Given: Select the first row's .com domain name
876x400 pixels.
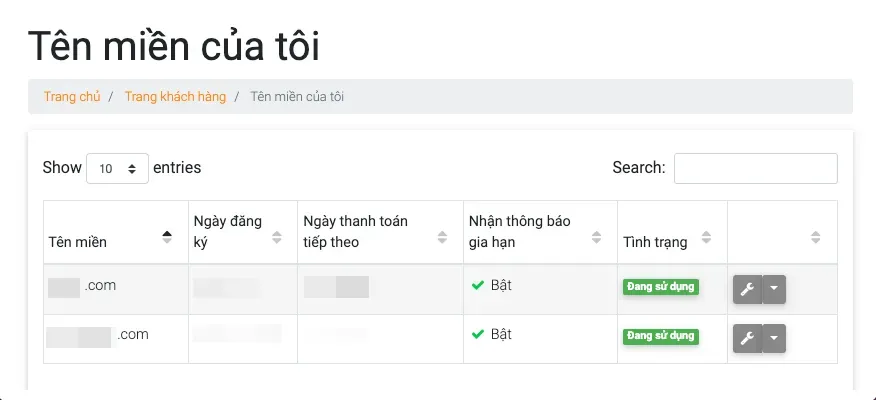Looking at the screenshot, I should point(82,286).
